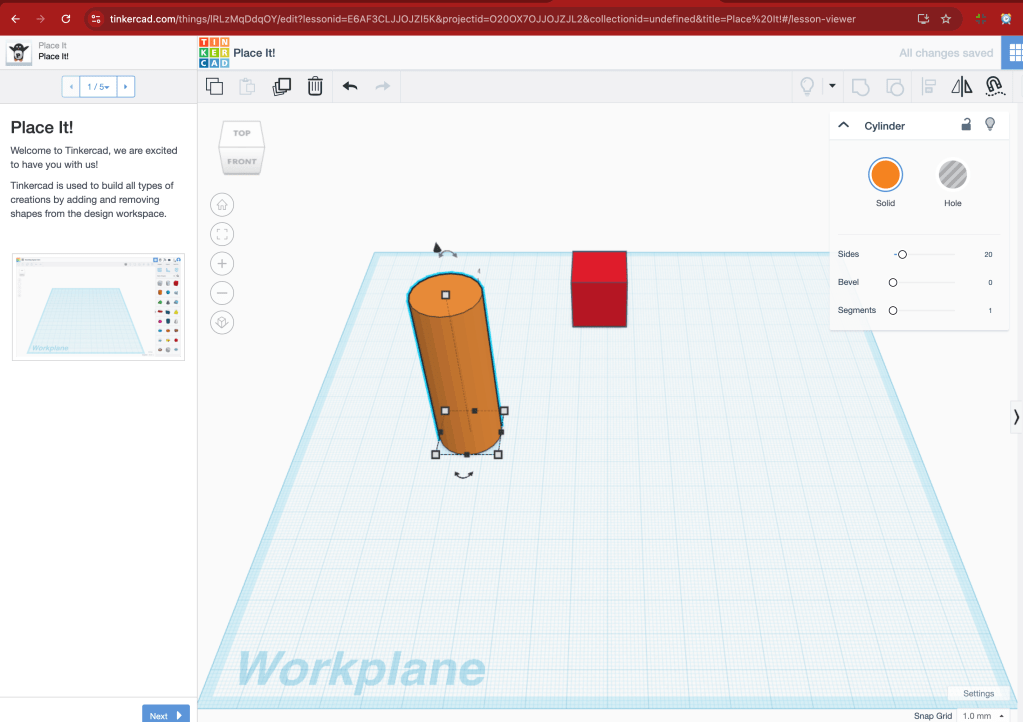Open the visibility options dropdown arrow
This screenshot has height=722, width=1023.
point(832,85)
